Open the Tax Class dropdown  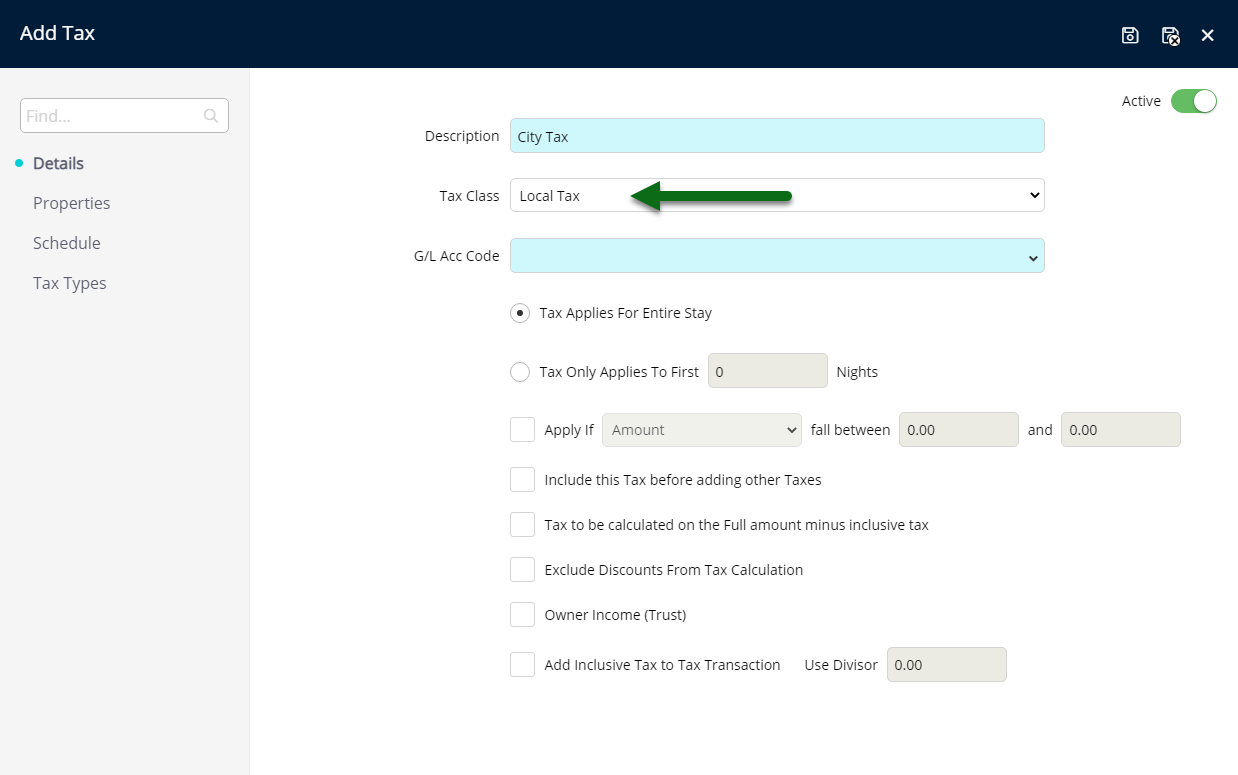tap(777, 195)
